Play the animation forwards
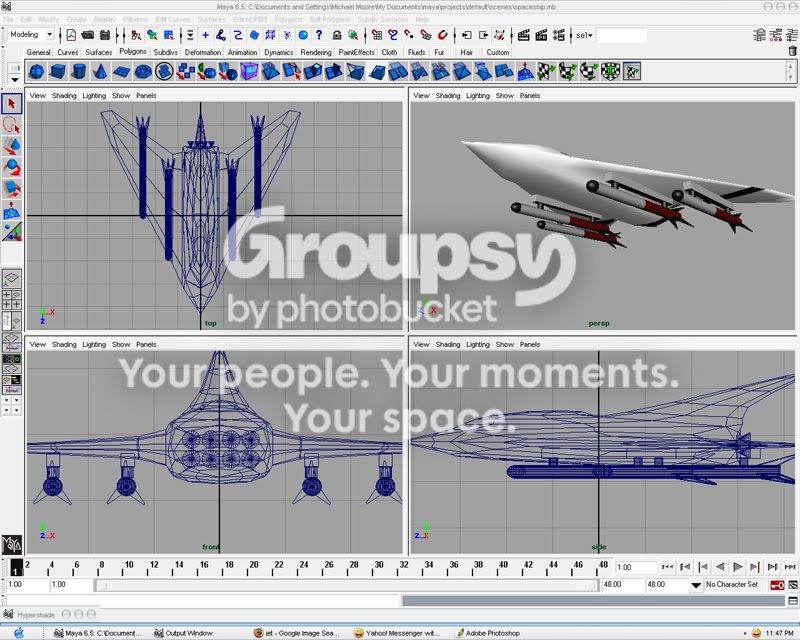The image size is (800, 640). 737,567
